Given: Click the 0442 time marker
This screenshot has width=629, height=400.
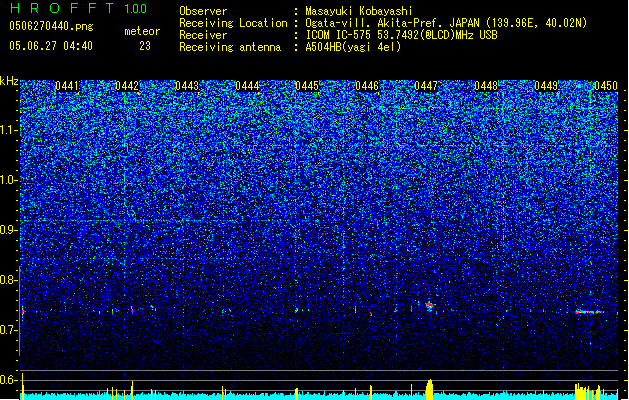Looking at the screenshot, I should [127, 86].
